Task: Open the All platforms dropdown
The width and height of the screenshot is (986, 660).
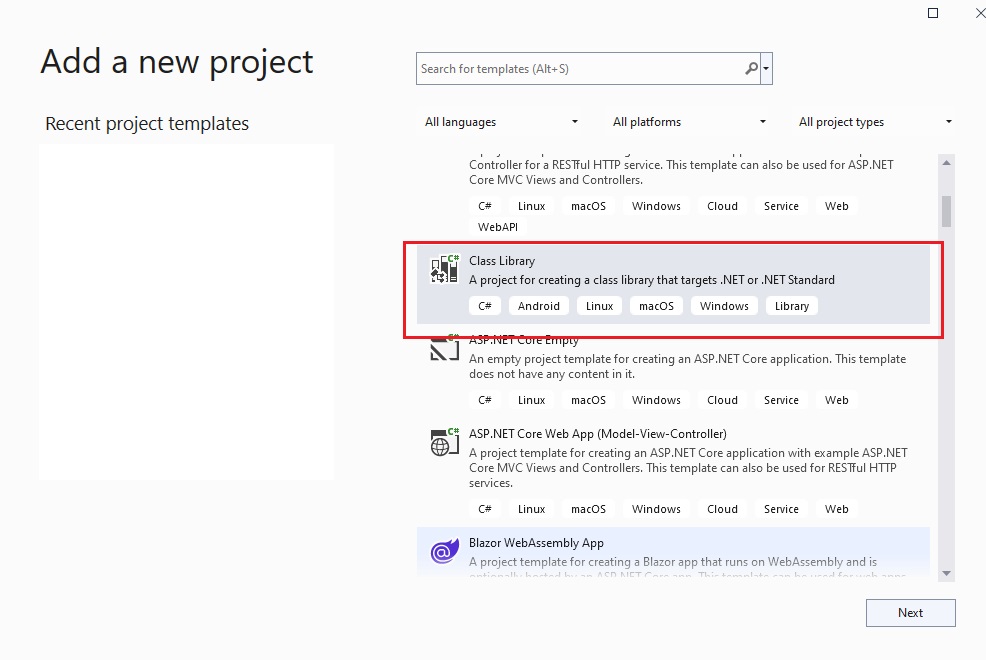Action: [x=689, y=122]
